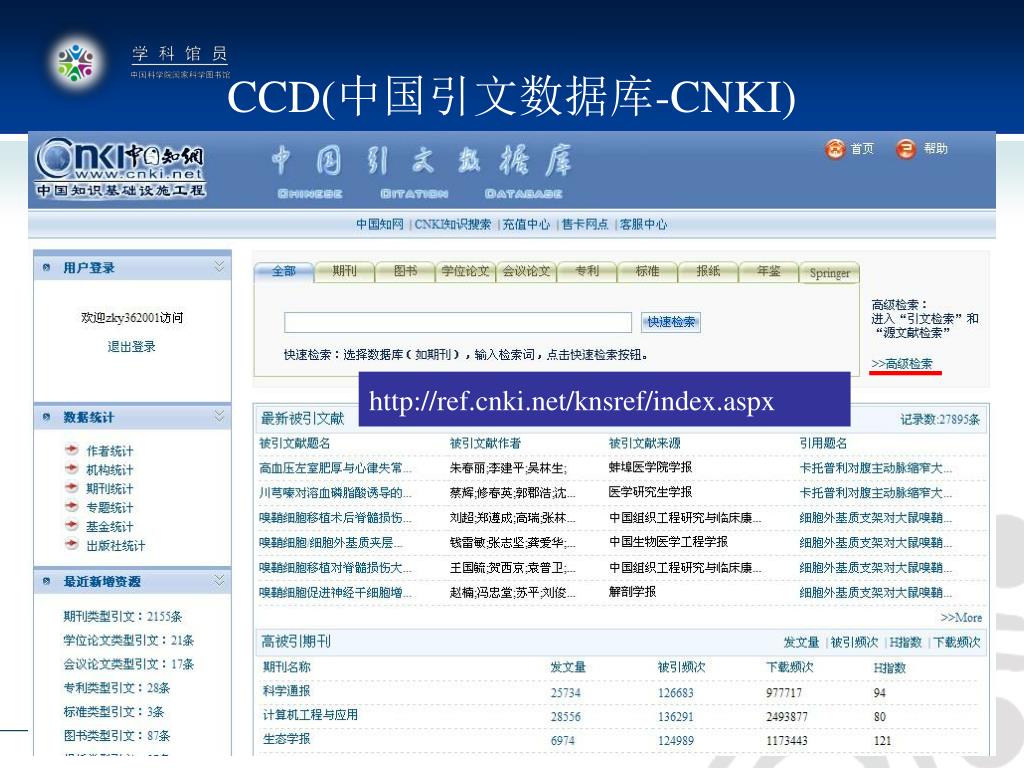The image size is (1024, 768).
Task: Click the 机构统计 arrow icon
Action: (x=72, y=469)
